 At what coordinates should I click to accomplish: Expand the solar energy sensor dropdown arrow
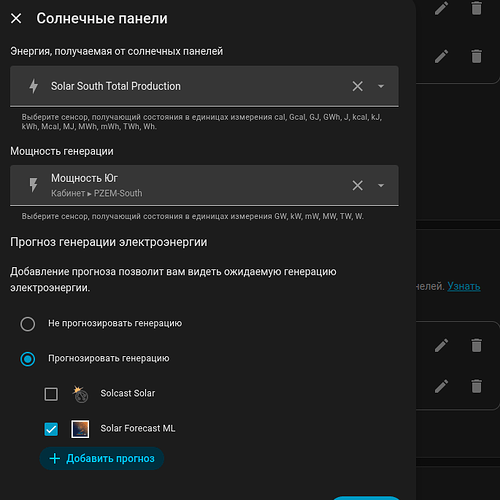[381, 86]
